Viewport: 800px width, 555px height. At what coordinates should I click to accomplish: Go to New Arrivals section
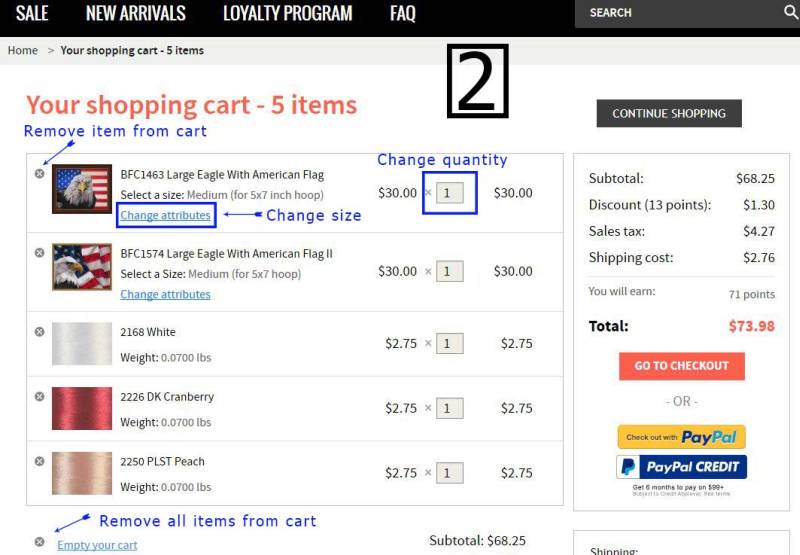pos(136,13)
